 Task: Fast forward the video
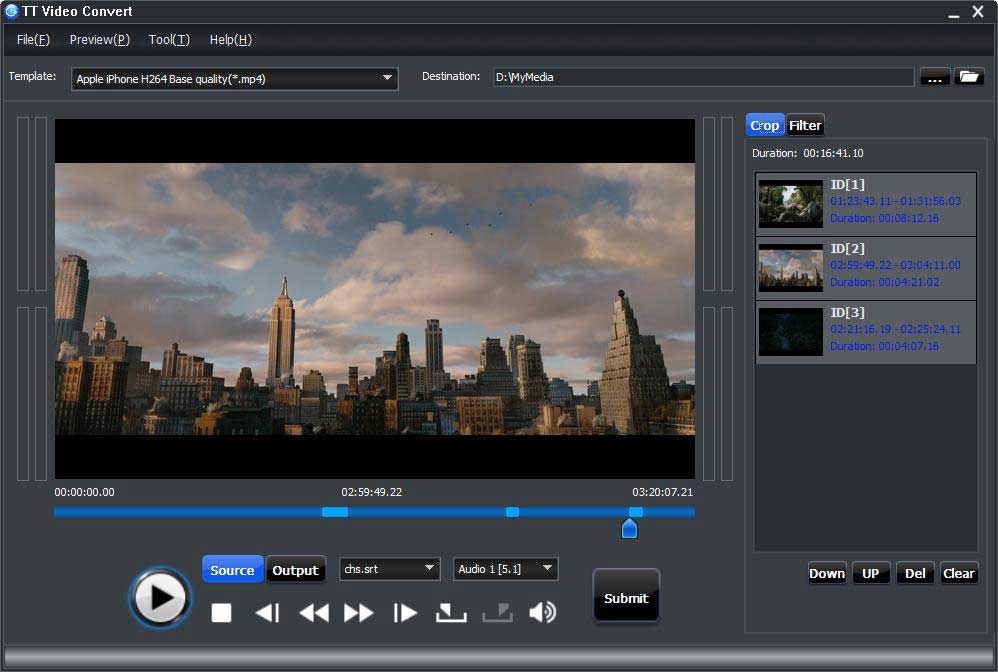pos(359,613)
